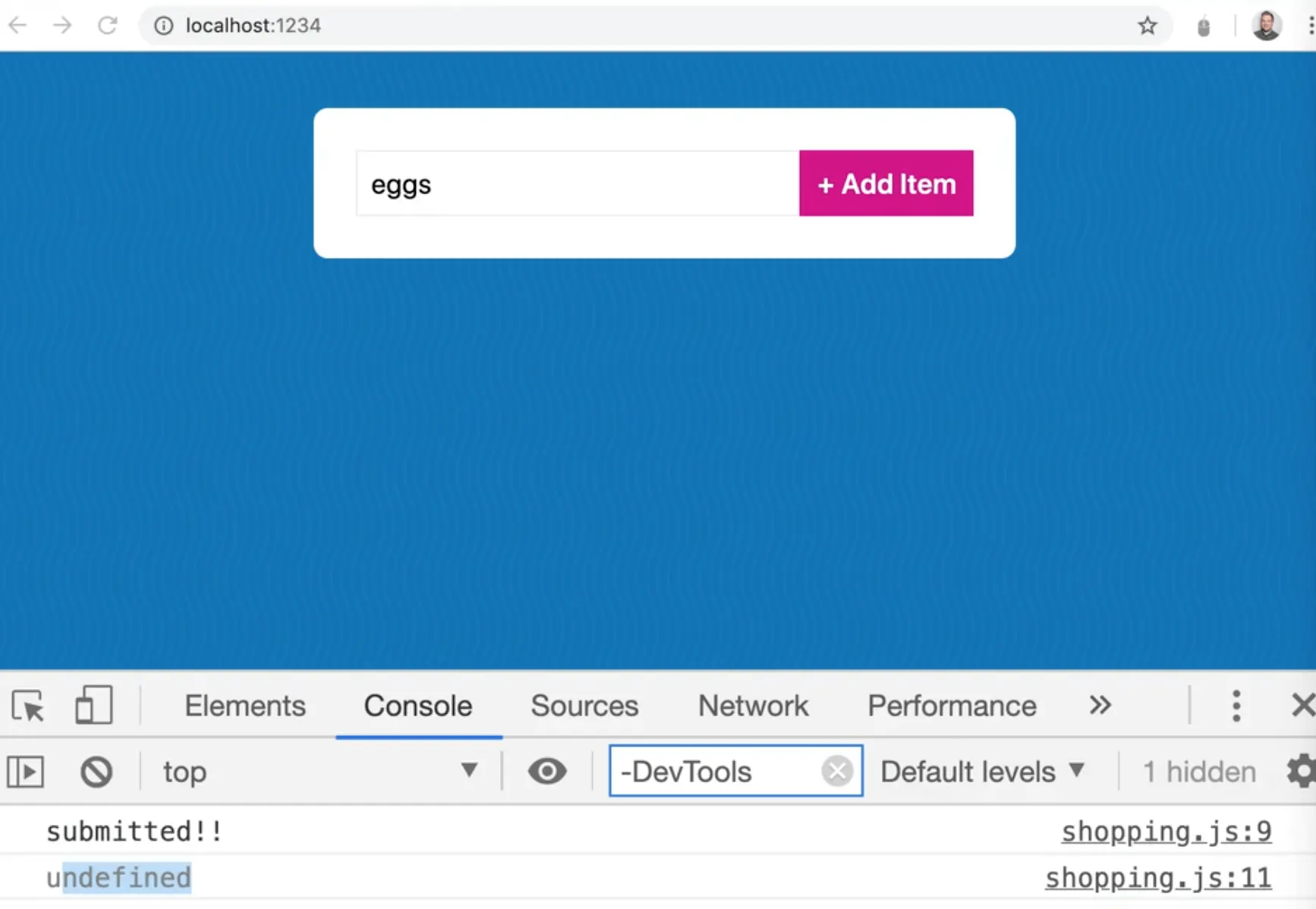This screenshot has width=1316, height=909.
Task: Open the user profile avatar
Action: click(1266, 26)
